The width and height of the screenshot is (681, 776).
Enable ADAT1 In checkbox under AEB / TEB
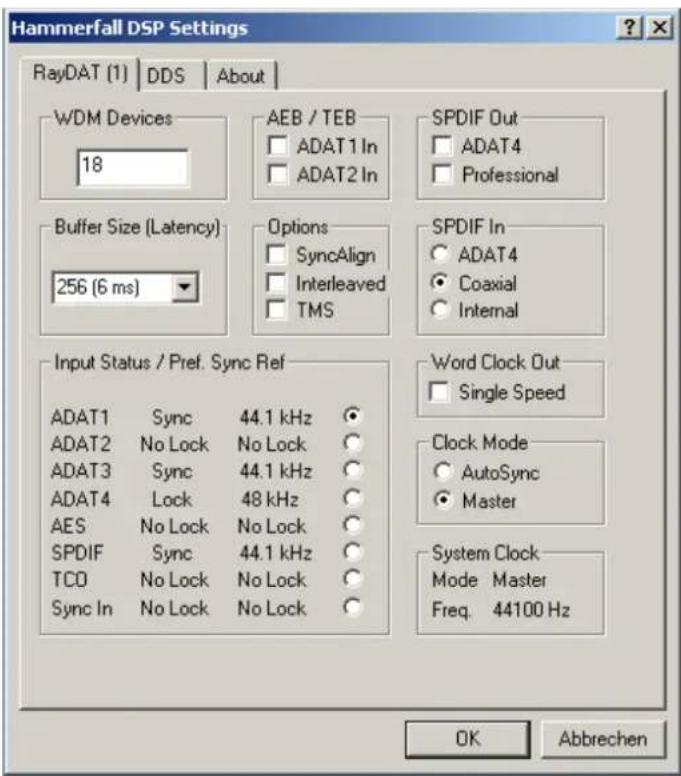coord(277,146)
